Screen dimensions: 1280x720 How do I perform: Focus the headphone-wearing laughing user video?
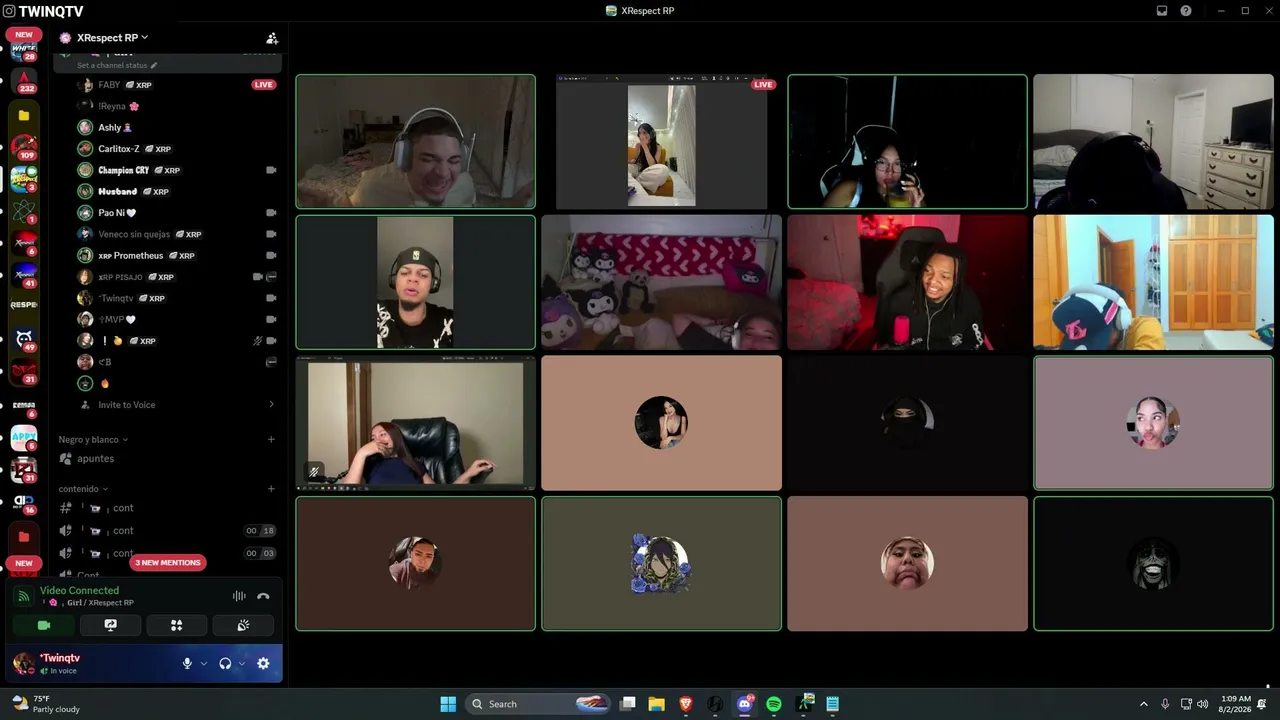(x=415, y=141)
